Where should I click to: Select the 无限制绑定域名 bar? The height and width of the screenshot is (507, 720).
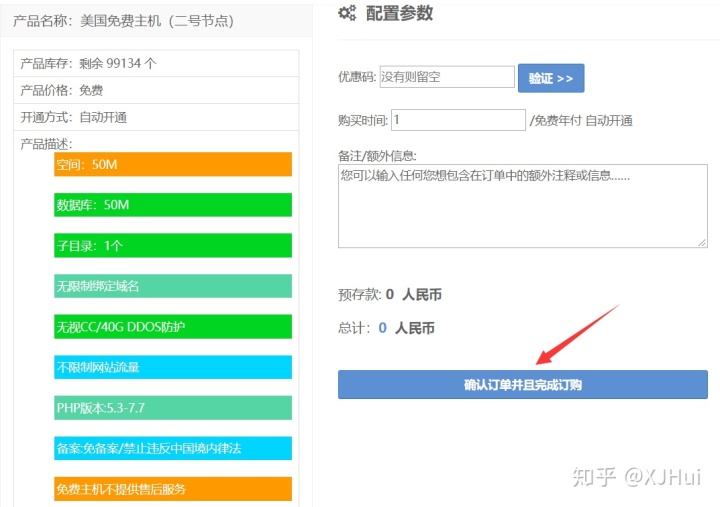[173, 286]
